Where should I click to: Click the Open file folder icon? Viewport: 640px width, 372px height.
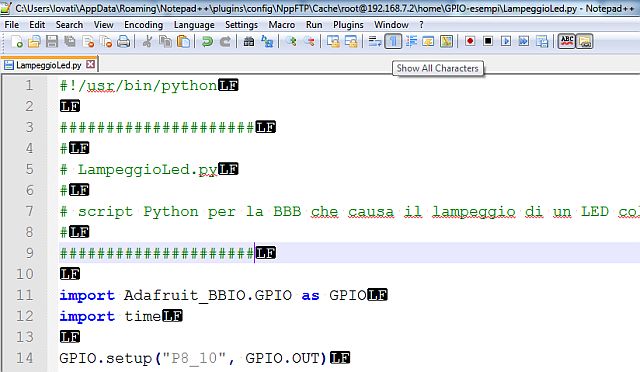(x=34, y=41)
